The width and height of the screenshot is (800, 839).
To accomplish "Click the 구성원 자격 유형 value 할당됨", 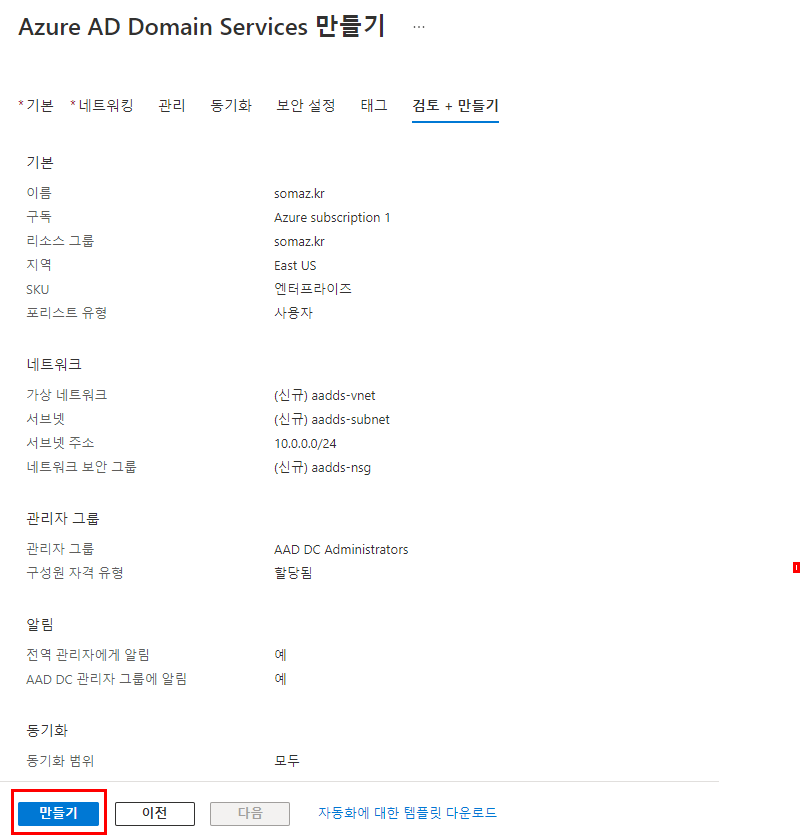I will (293, 573).
